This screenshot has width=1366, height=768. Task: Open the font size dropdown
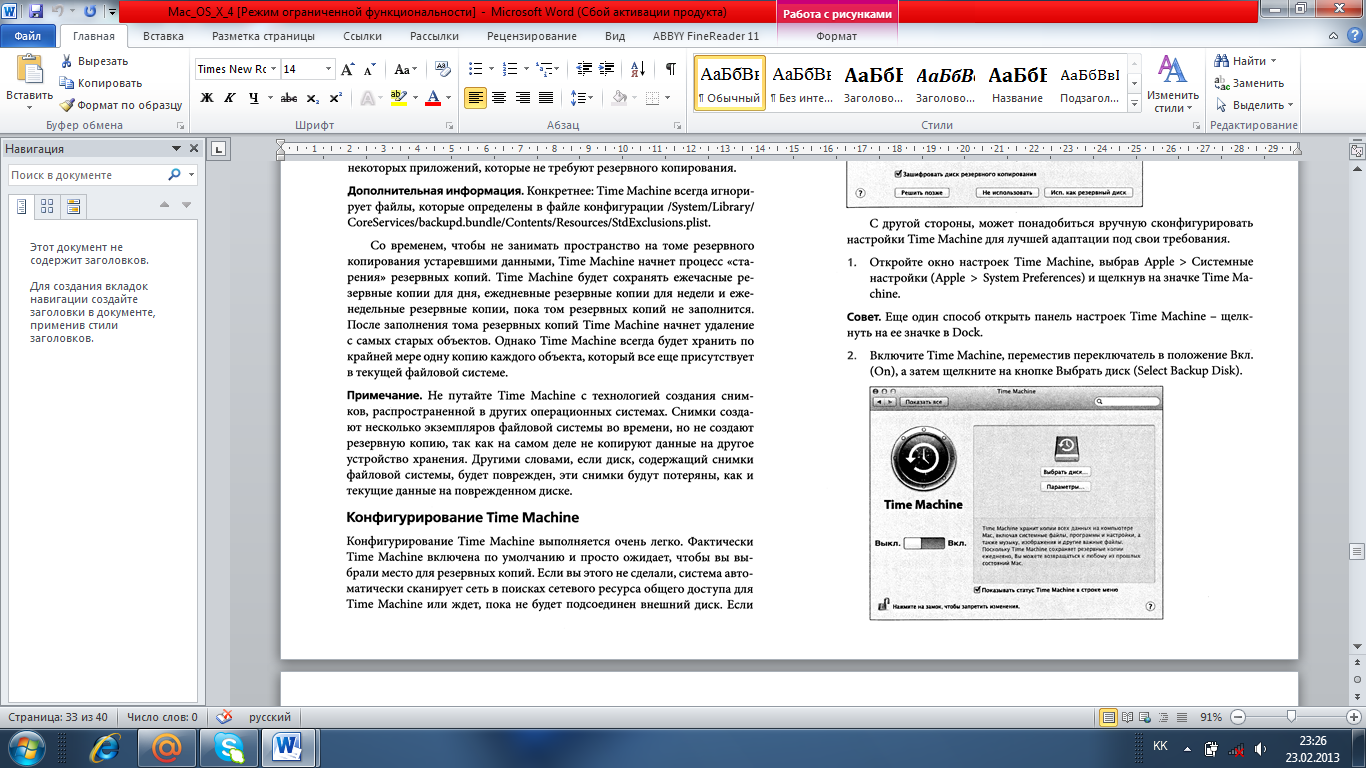pyautogui.click(x=328, y=69)
